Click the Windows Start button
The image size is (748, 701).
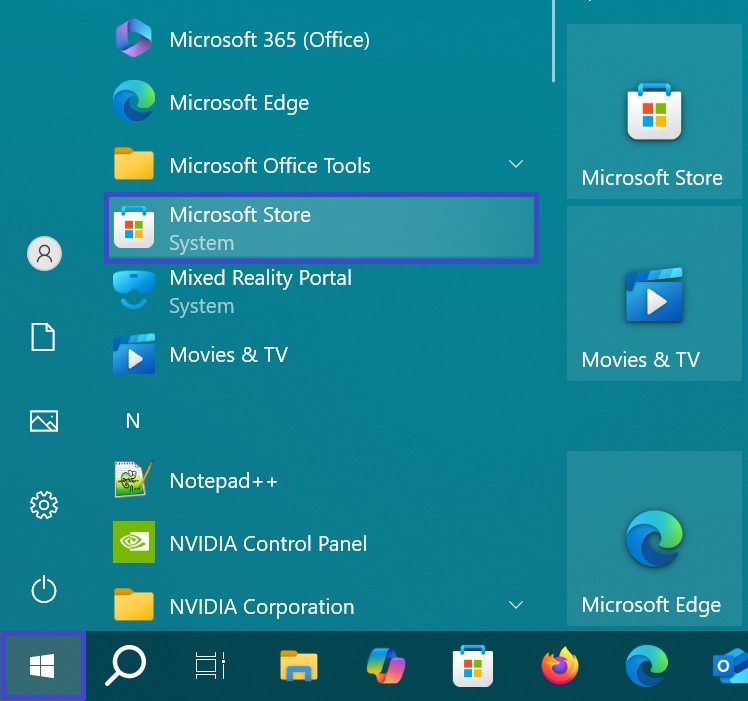(x=43, y=666)
